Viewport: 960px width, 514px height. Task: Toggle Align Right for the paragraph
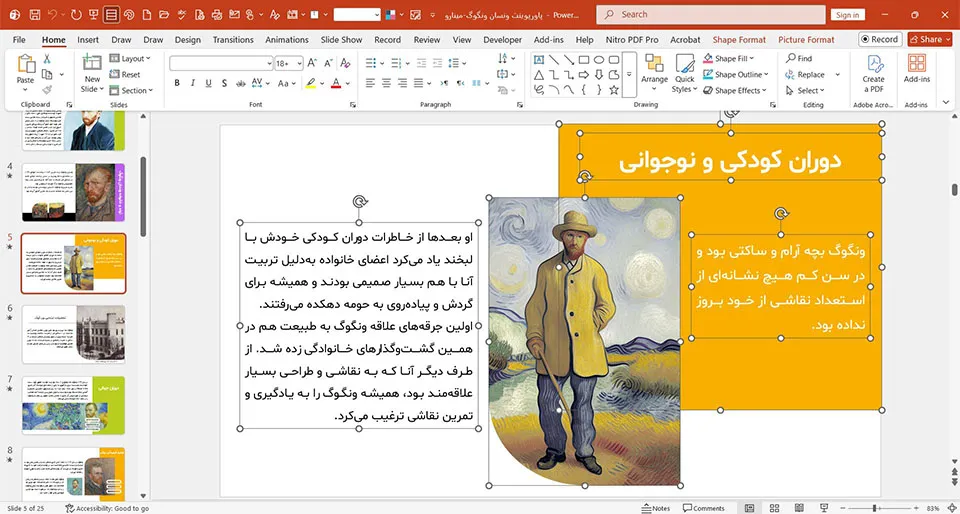(x=402, y=83)
